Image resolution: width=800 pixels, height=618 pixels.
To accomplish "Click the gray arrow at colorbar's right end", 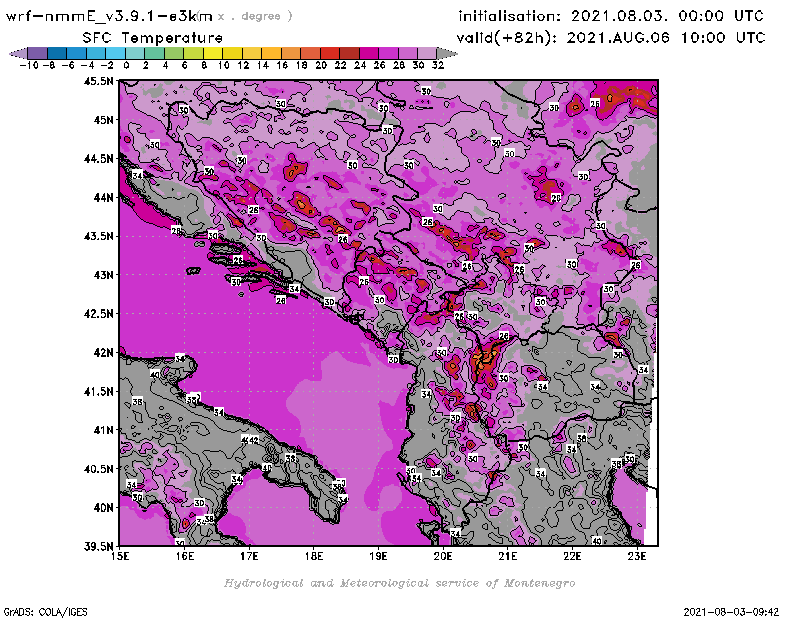I will tap(447, 53).
